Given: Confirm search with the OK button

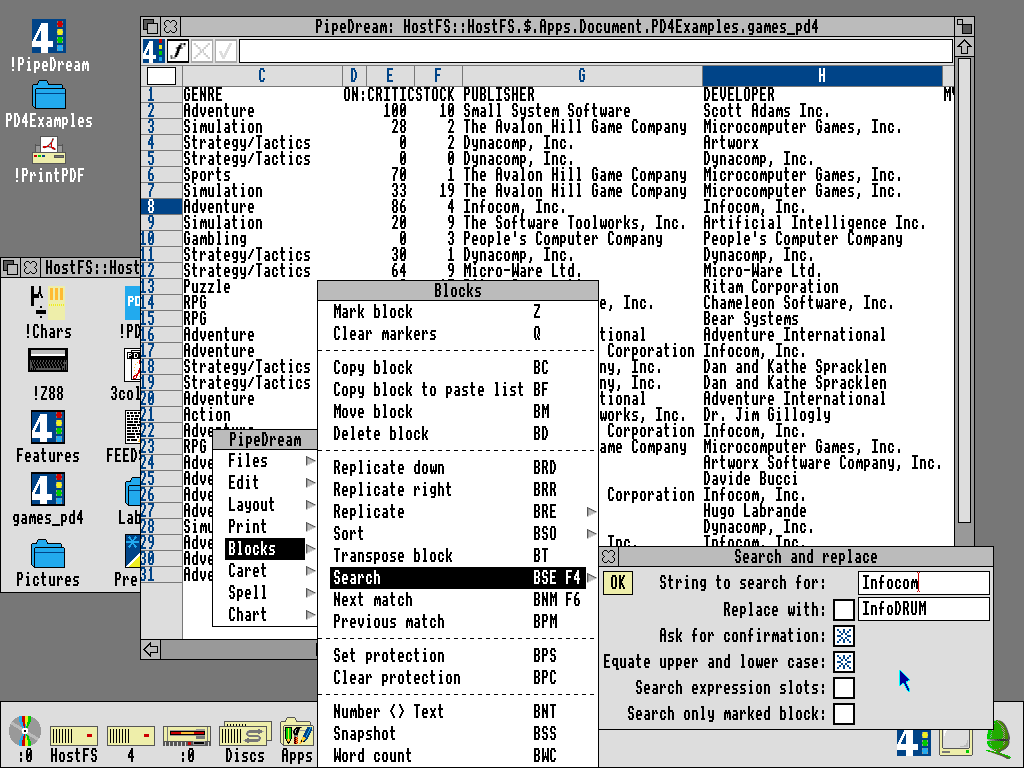Looking at the screenshot, I should tap(618, 583).
